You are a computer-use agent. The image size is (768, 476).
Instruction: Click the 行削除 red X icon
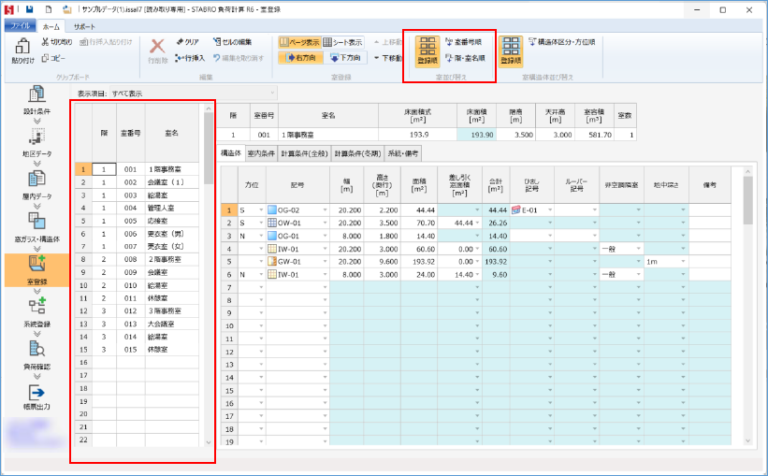click(x=158, y=49)
